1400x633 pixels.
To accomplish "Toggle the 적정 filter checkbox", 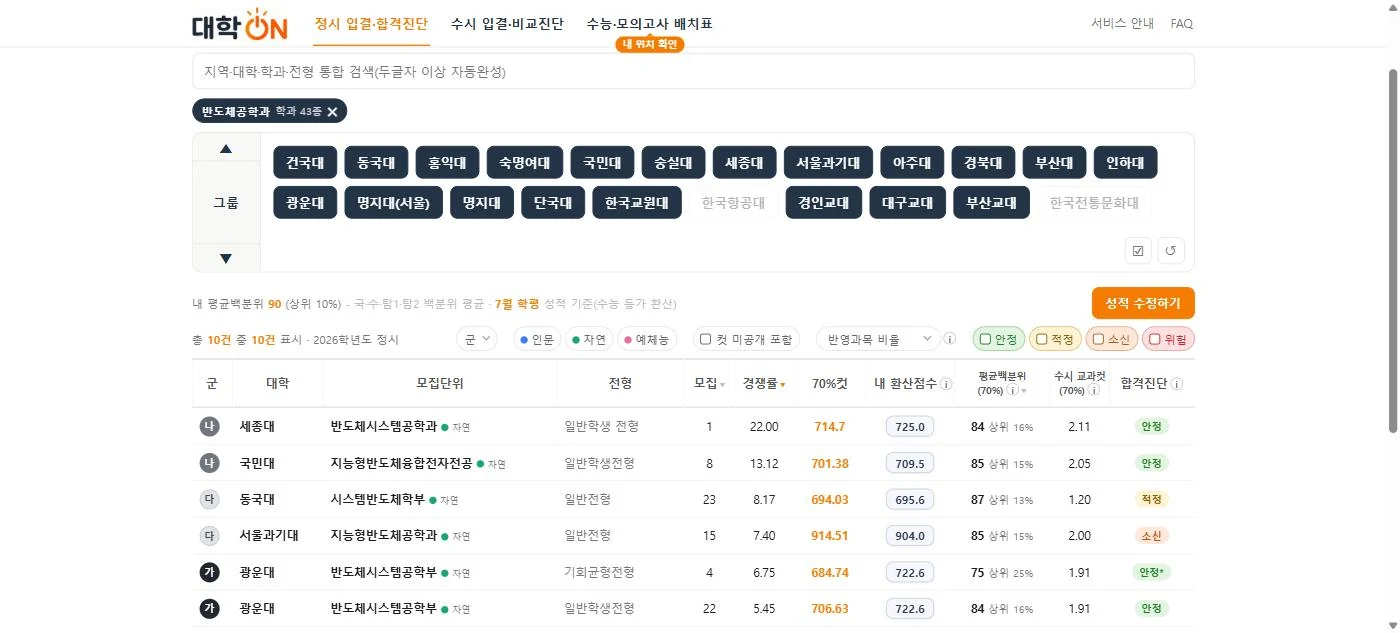I will pos(1041,339).
